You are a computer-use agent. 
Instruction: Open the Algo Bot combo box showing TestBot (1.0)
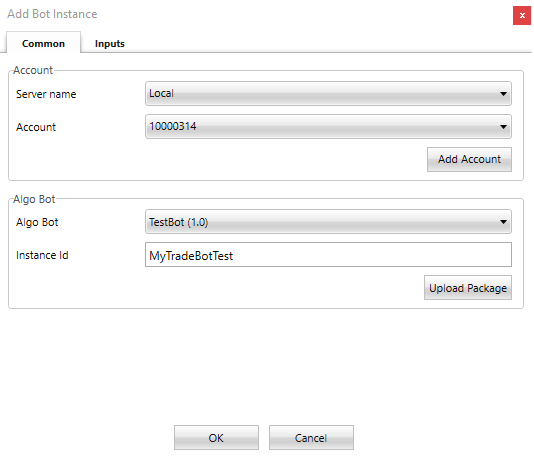click(x=328, y=222)
